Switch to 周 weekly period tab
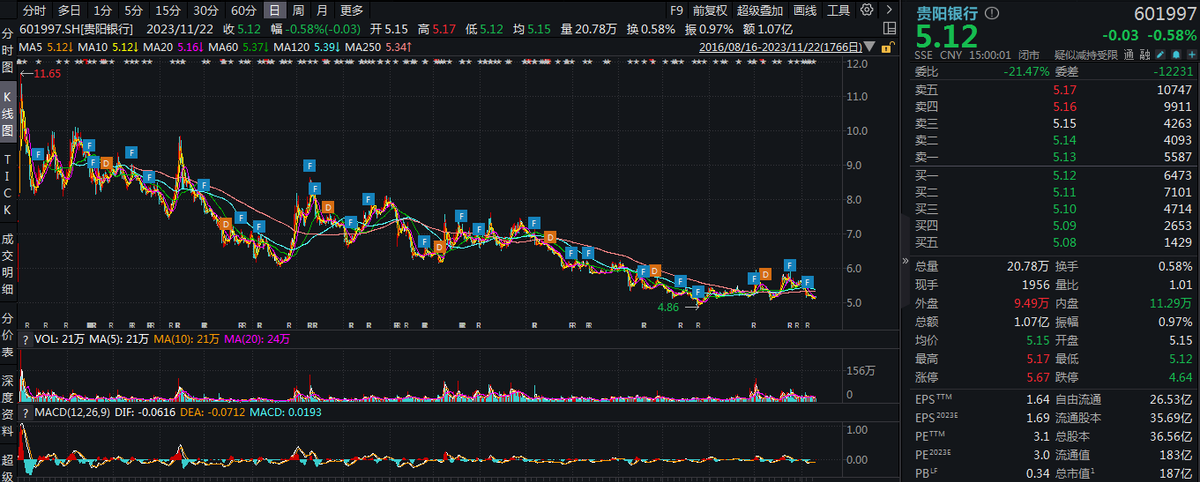 point(298,10)
